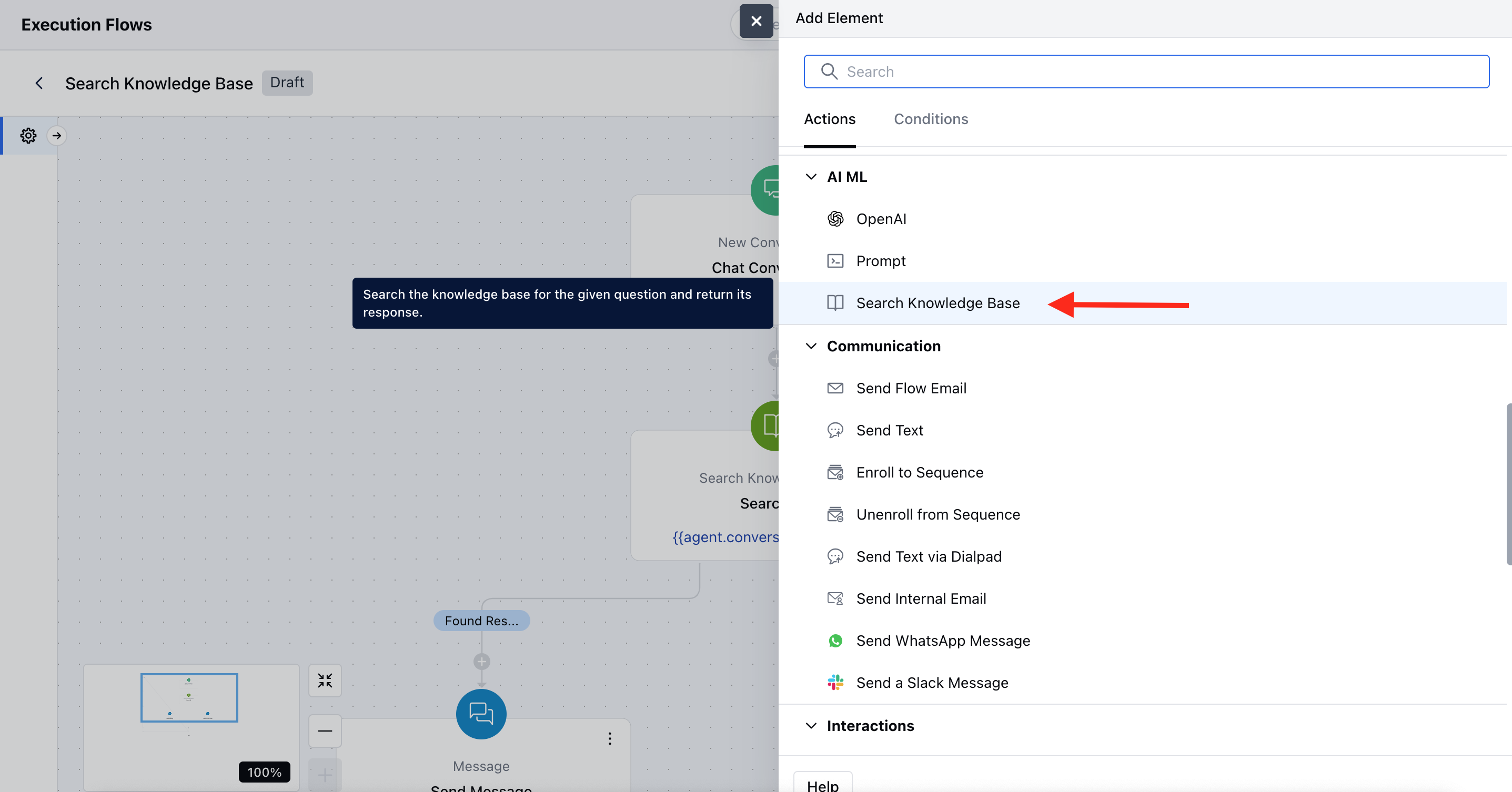Screen dimensions: 1512x792
Task: Click the Help button
Action: [822, 784]
